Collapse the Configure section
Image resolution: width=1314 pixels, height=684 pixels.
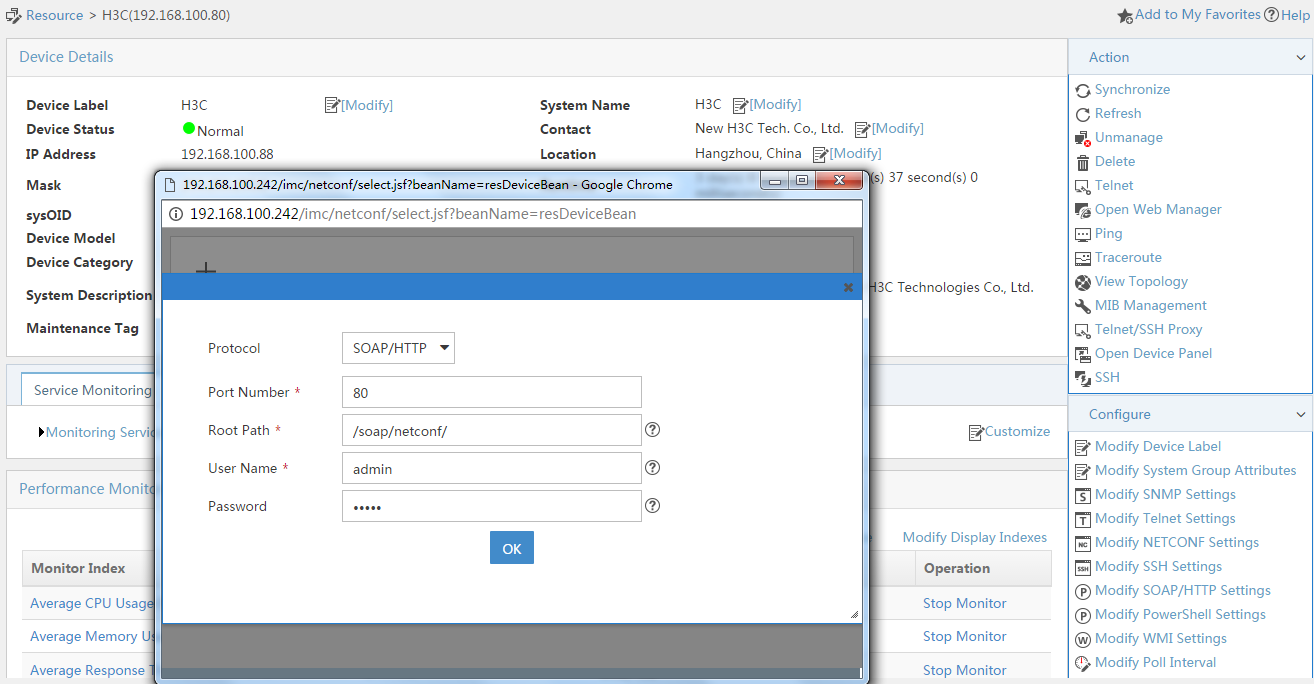tap(1301, 414)
